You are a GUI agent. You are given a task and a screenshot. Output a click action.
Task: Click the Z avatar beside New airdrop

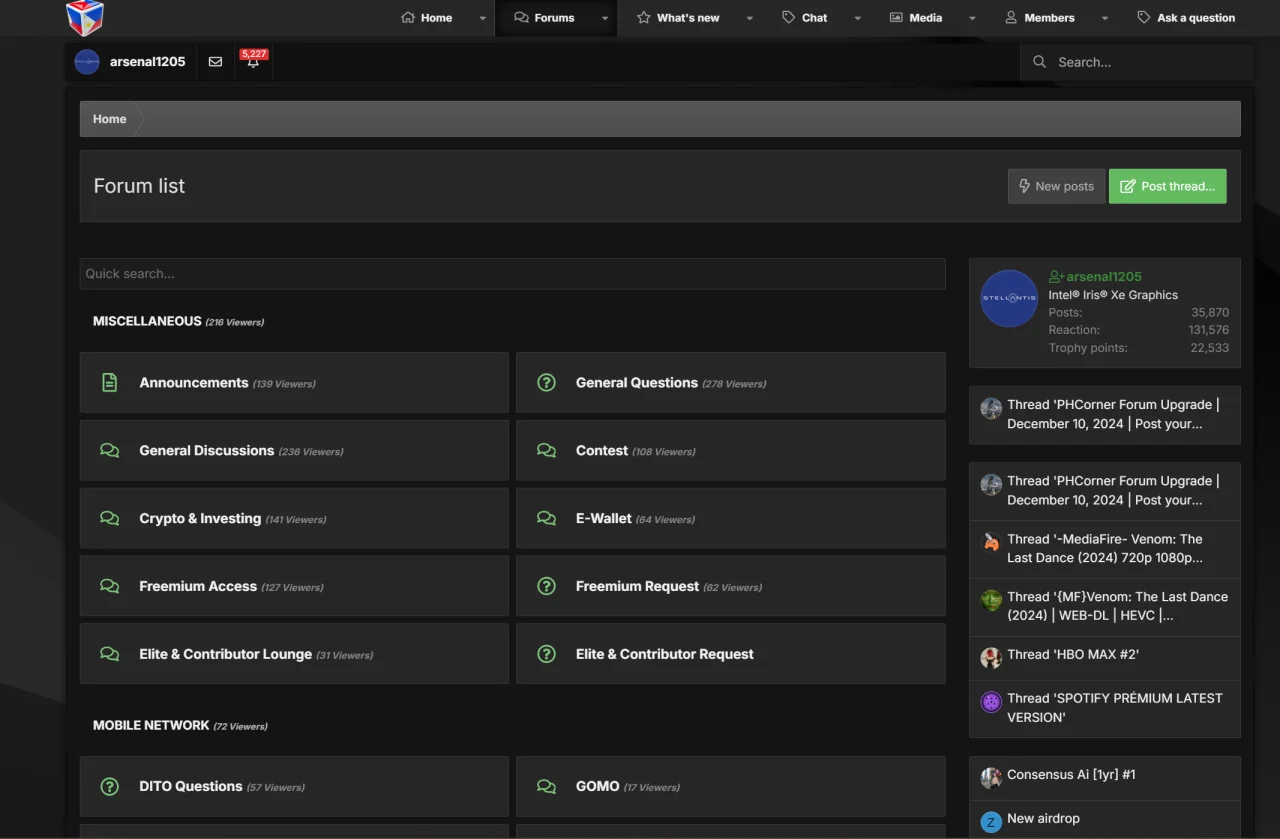(x=991, y=822)
